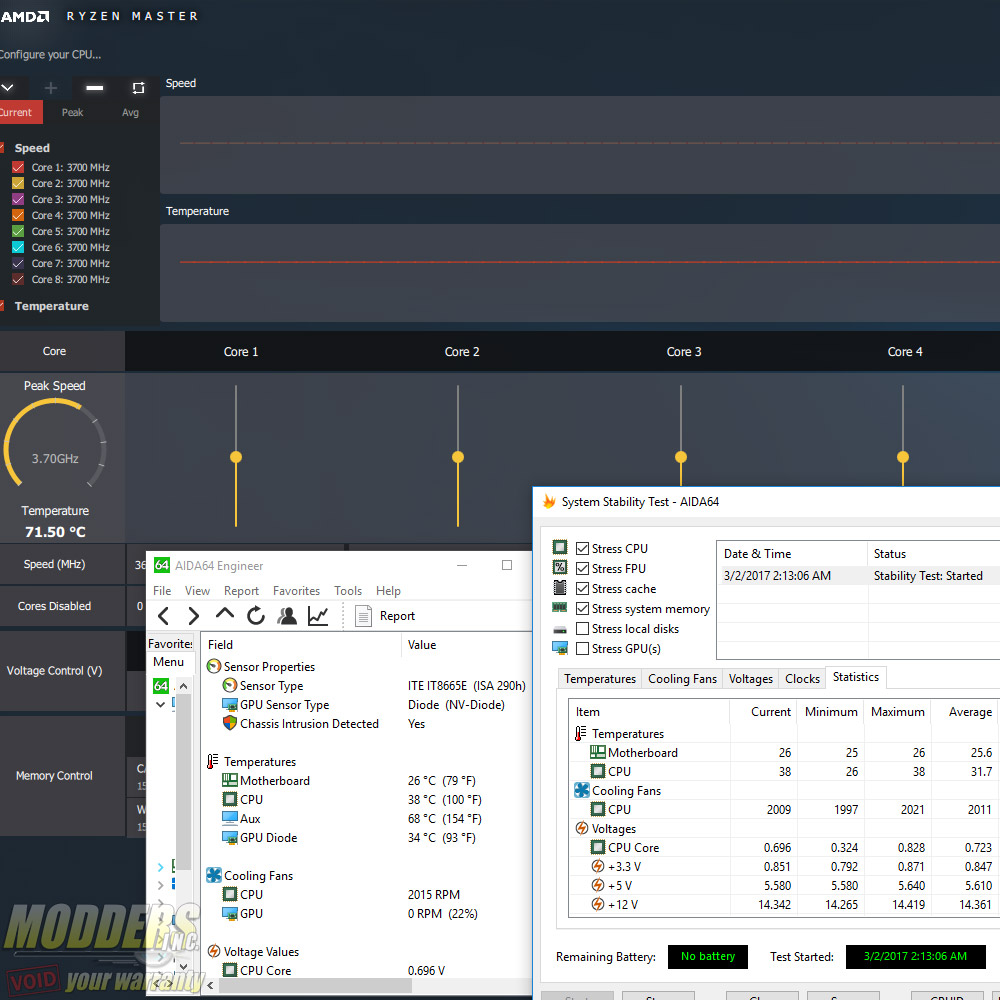The width and height of the screenshot is (1000, 1000).
Task: Enable the Stress local disks checkbox
Action: 582,628
